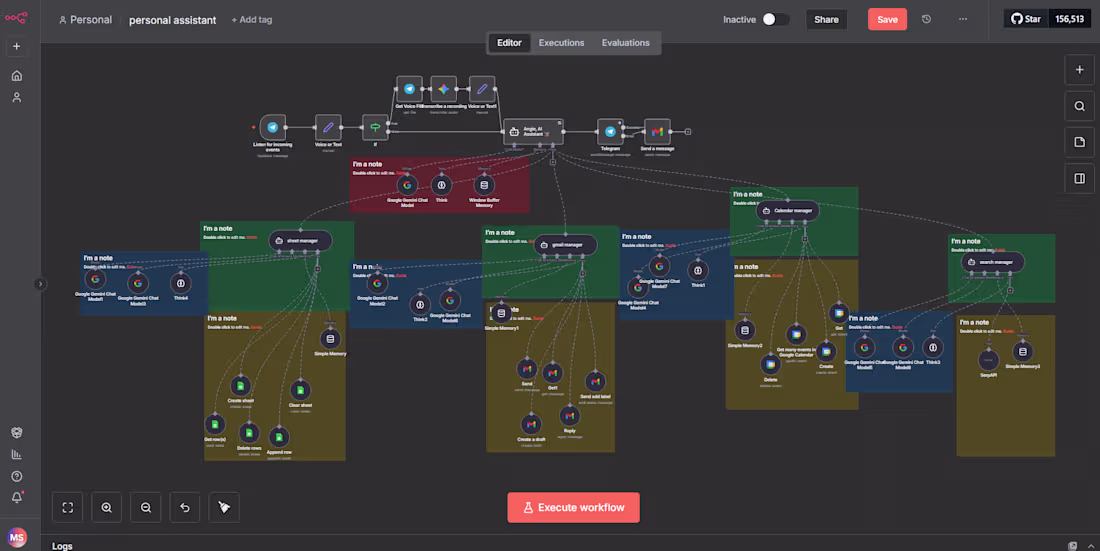Open the Logs panel
The image size is (1100, 551).
[x=62, y=545]
